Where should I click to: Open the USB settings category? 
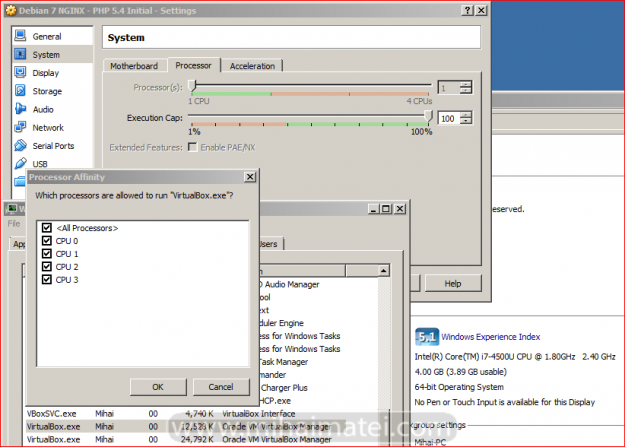(52, 163)
